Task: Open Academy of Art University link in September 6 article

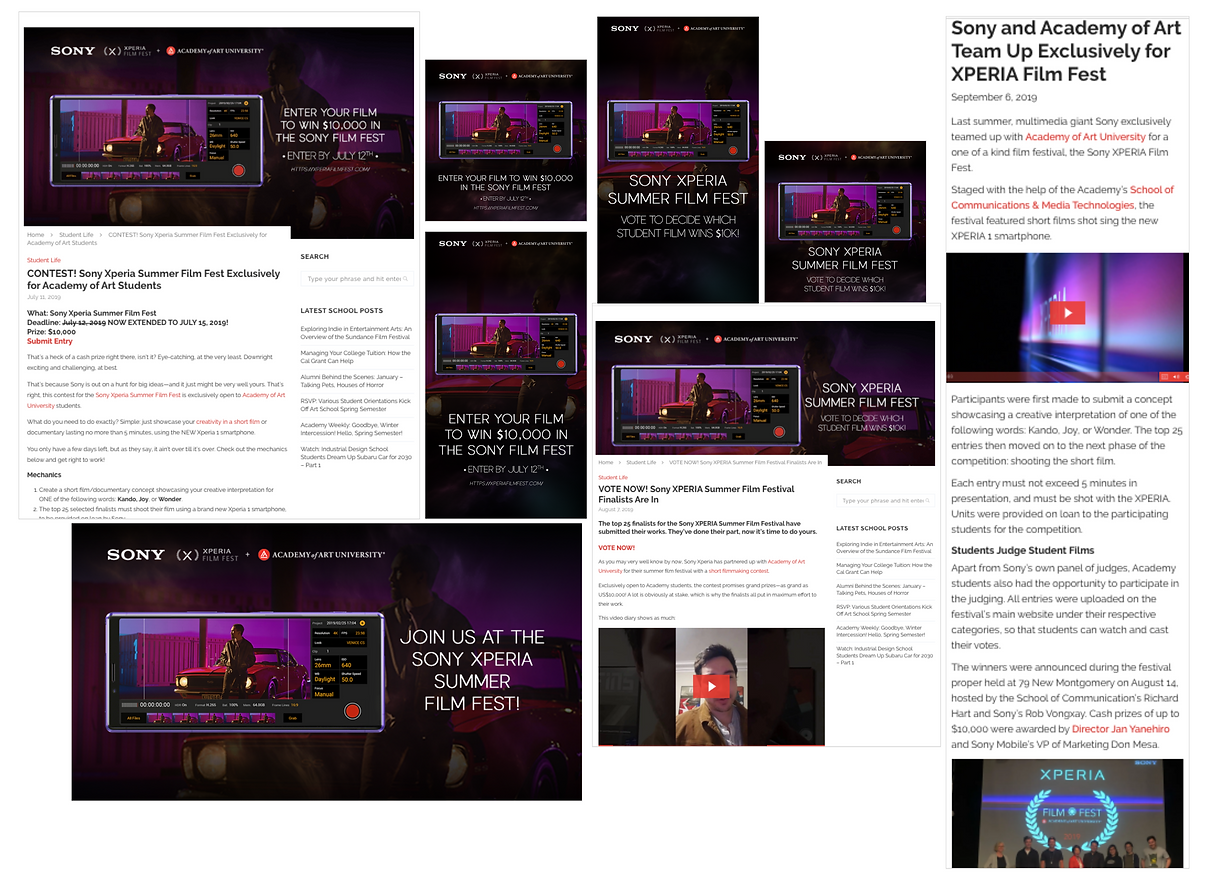Action: [x=1085, y=137]
